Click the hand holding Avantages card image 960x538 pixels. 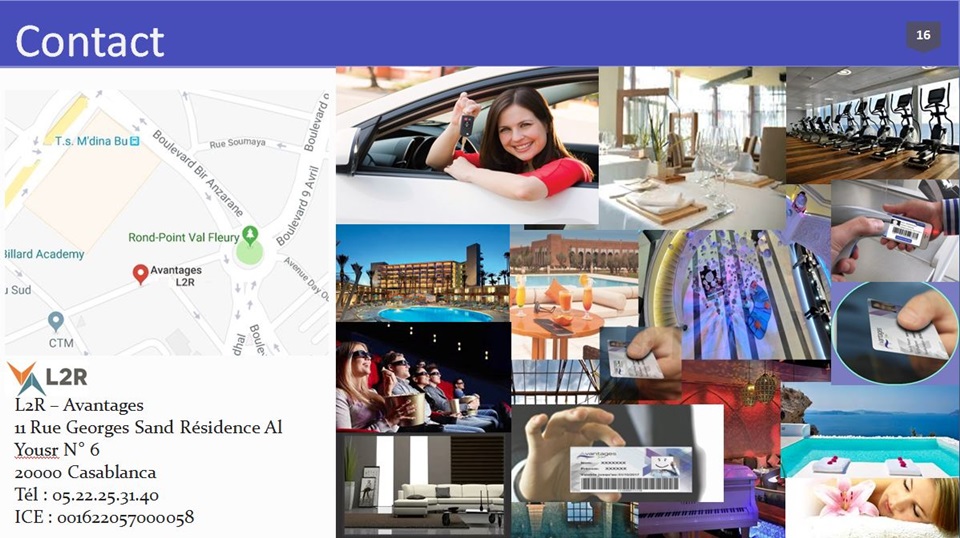click(x=616, y=455)
